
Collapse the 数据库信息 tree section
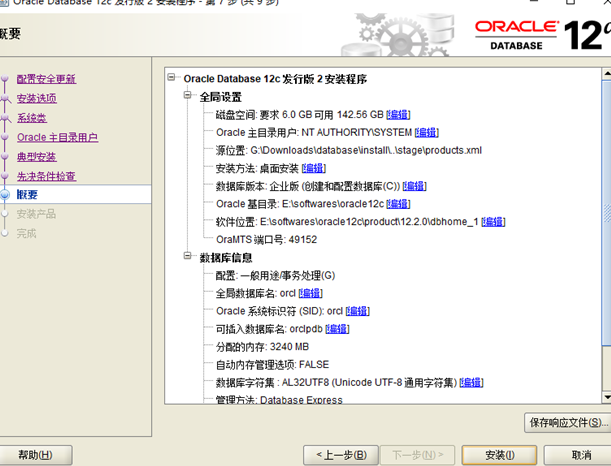point(188,256)
